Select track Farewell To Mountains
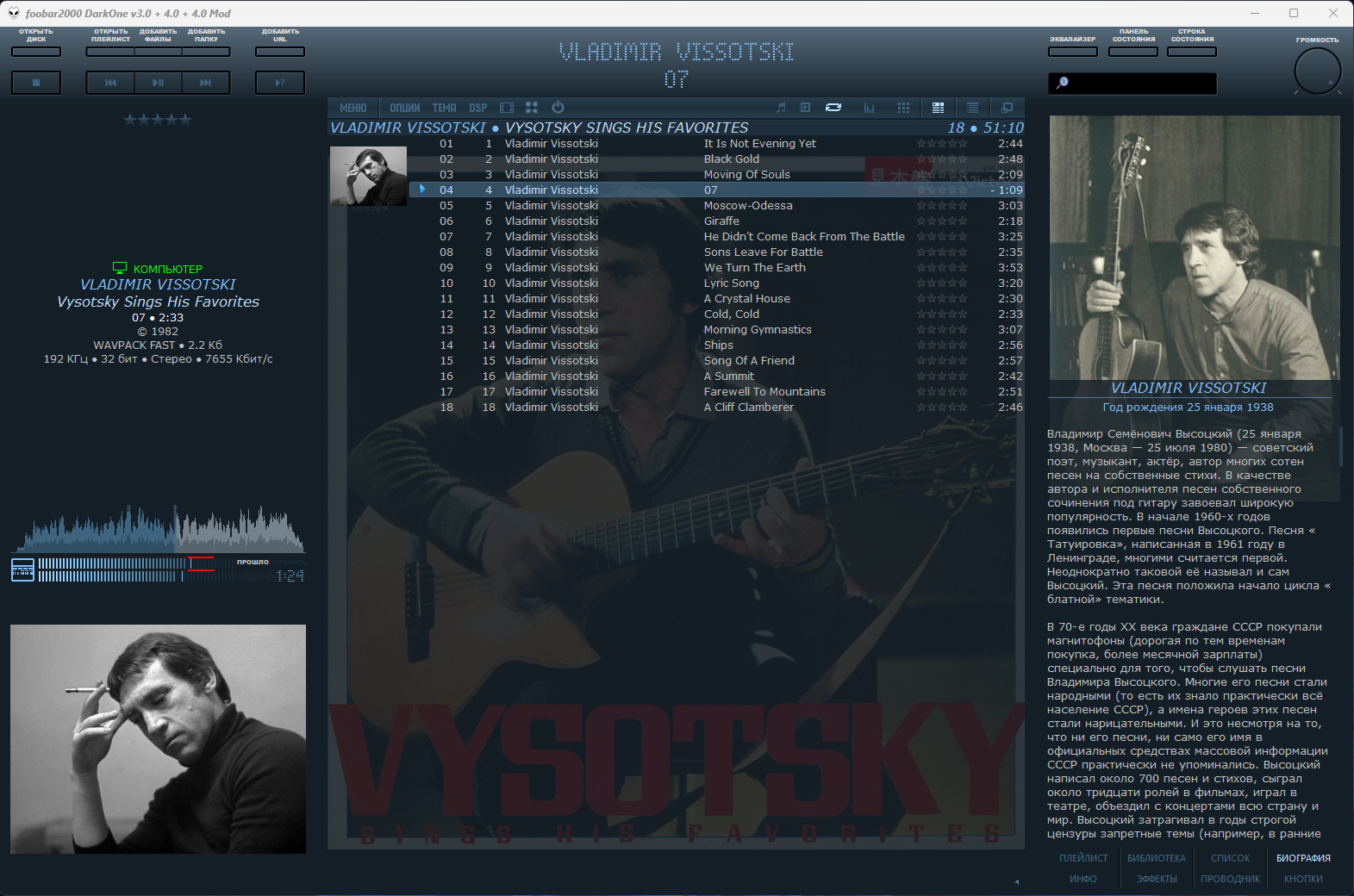The height and width of the screenshot is (896, 1354). pos(717,392)
